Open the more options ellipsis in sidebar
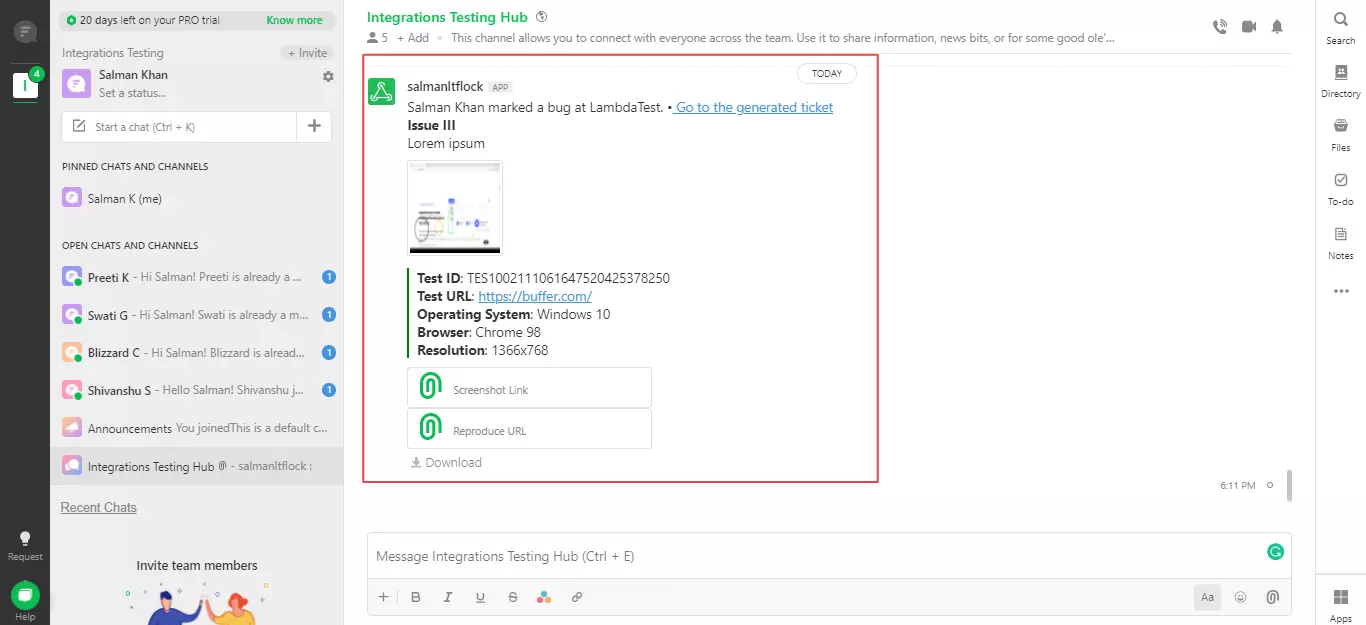This screenshot has height=625, width=1366. tap(1340, 292)
